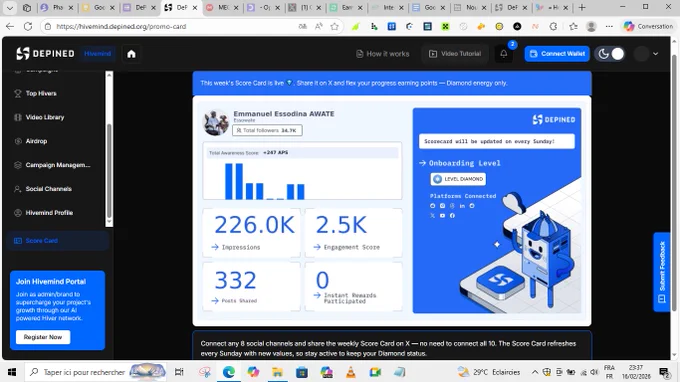Click sidebar scrollbar up arrow
The height and width of the screenshot is (382, 680).
(x=109, y=75)
